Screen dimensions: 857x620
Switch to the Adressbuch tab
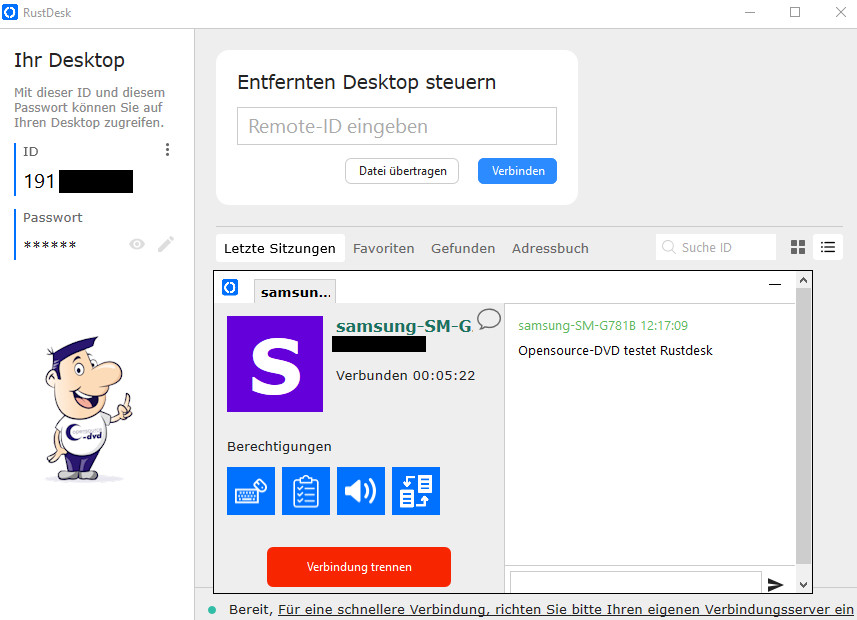coord(550,248)
